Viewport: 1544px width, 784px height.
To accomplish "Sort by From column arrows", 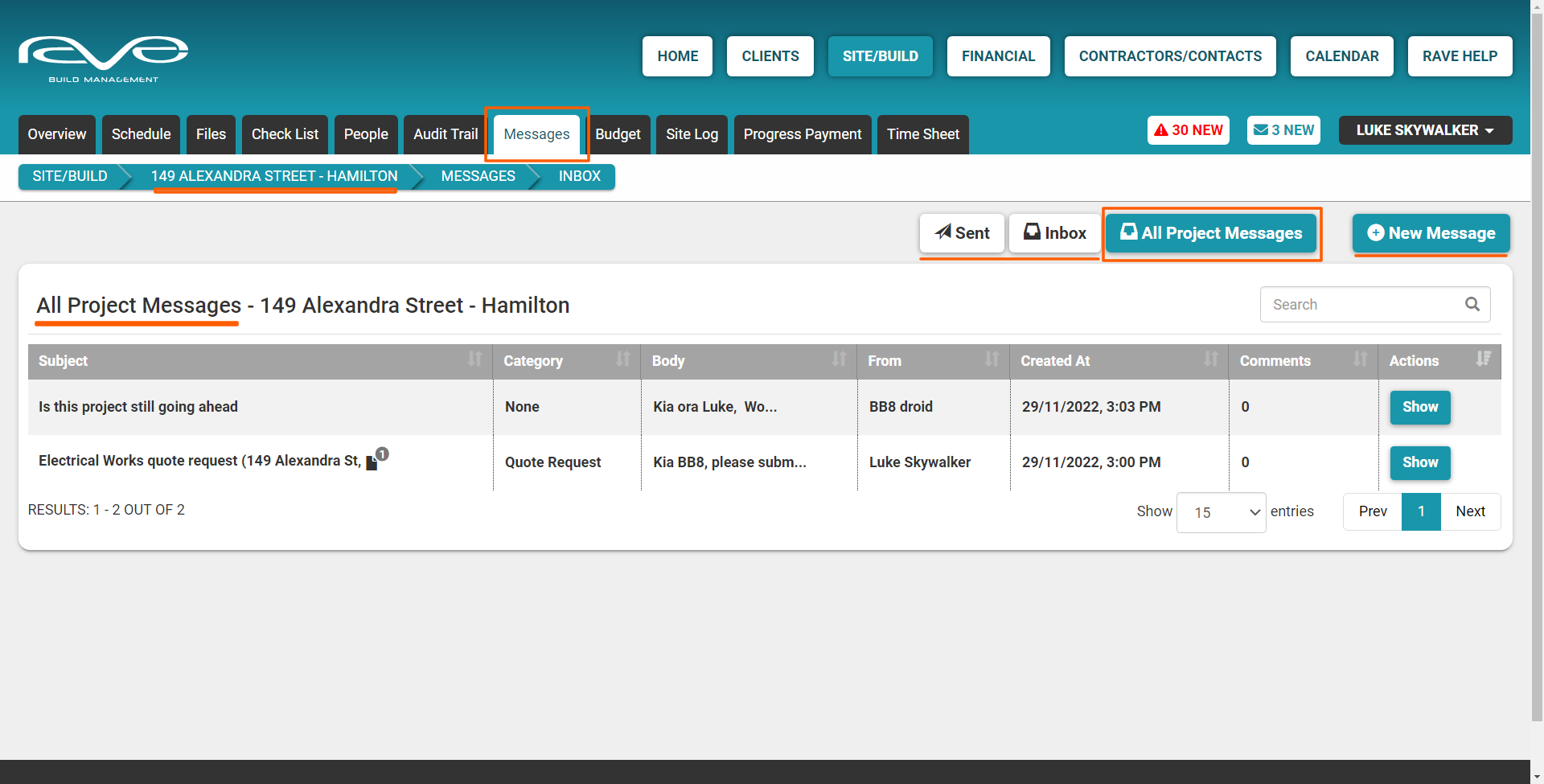I will (x=992, y=359).
